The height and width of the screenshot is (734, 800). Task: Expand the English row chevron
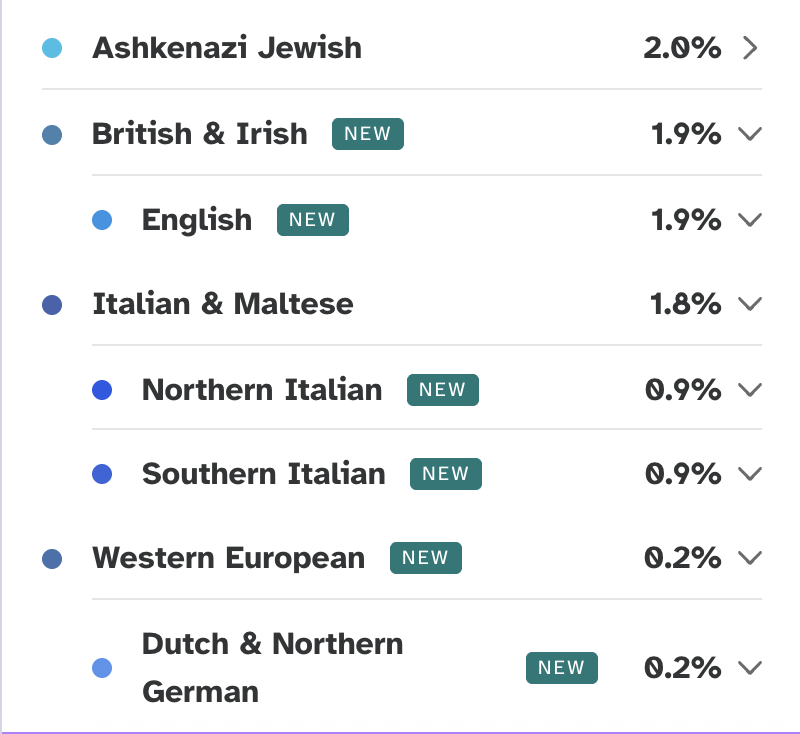click(749, 220)
